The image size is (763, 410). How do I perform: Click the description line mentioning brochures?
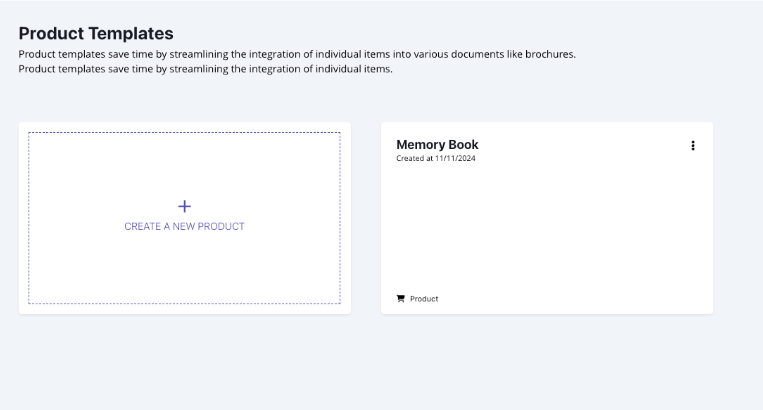297,54
